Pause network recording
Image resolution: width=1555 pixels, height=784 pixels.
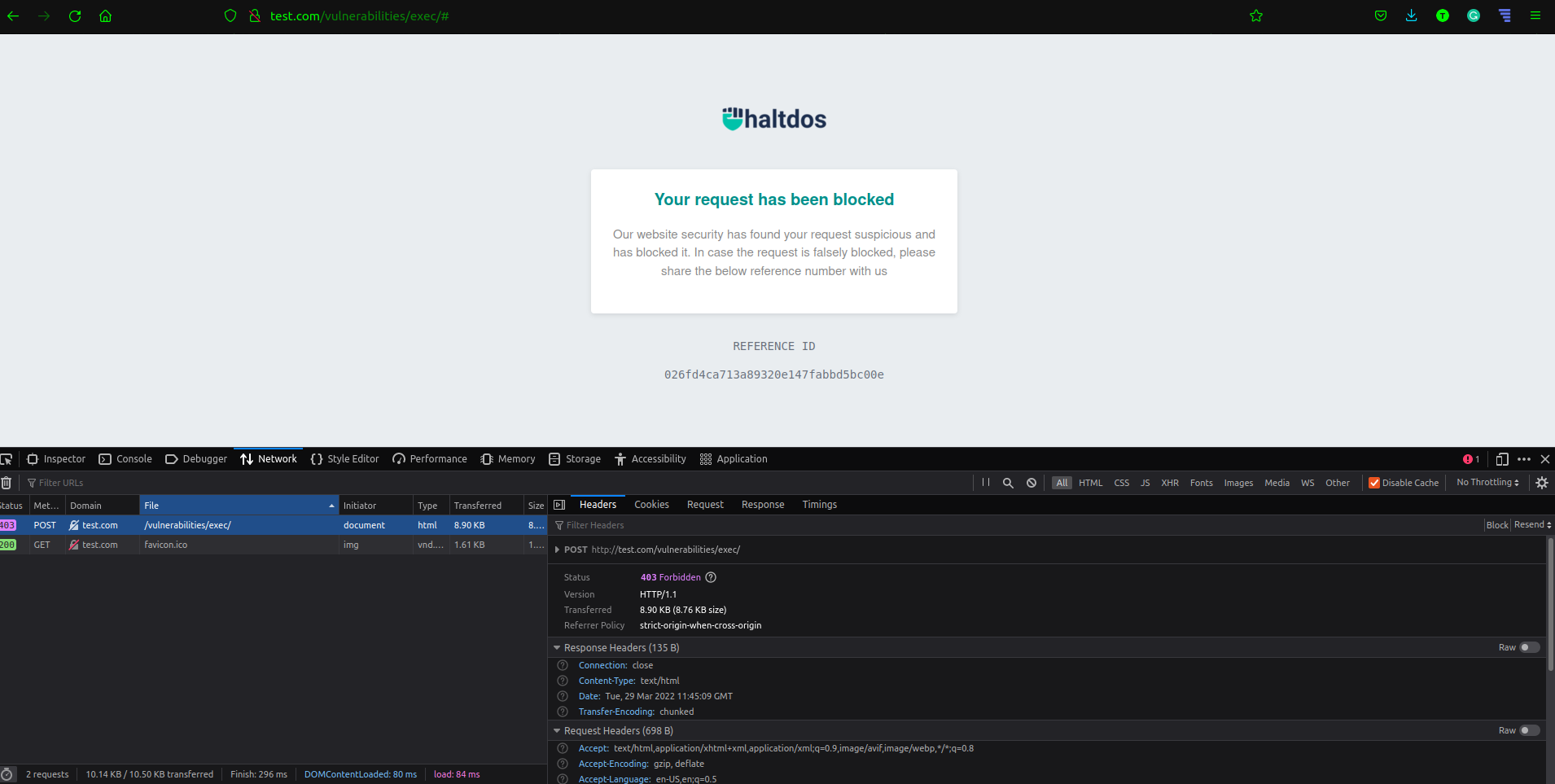click(986, 483)
